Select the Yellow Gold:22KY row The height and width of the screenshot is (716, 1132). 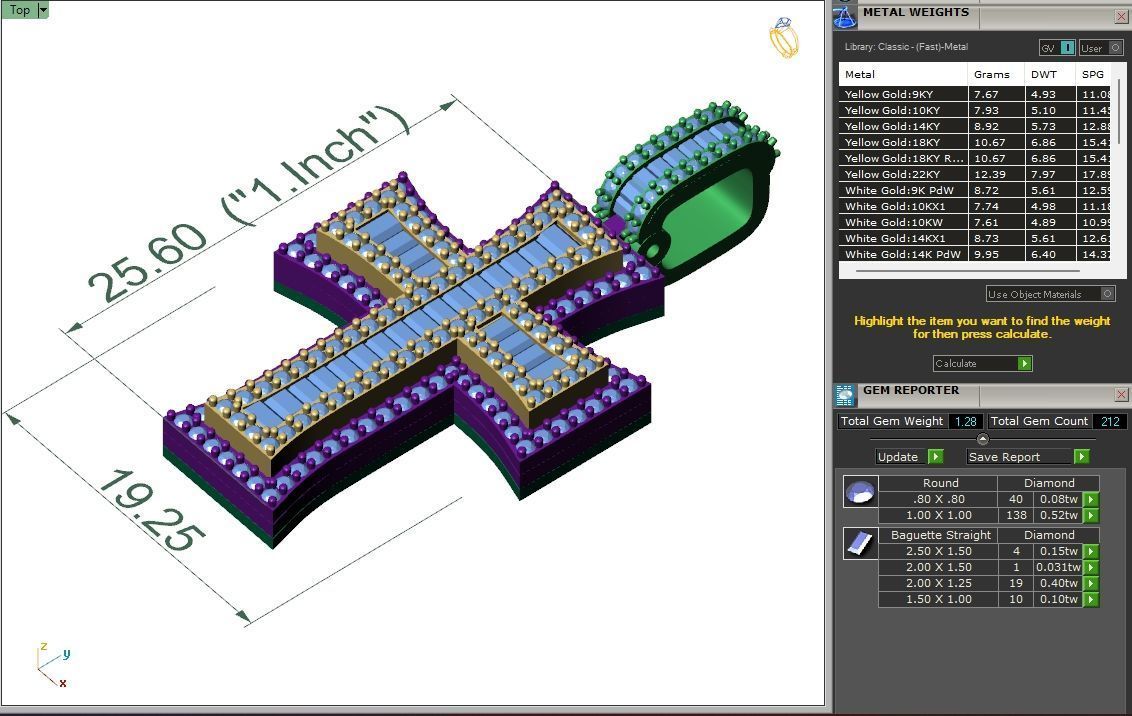pos(975,174)
